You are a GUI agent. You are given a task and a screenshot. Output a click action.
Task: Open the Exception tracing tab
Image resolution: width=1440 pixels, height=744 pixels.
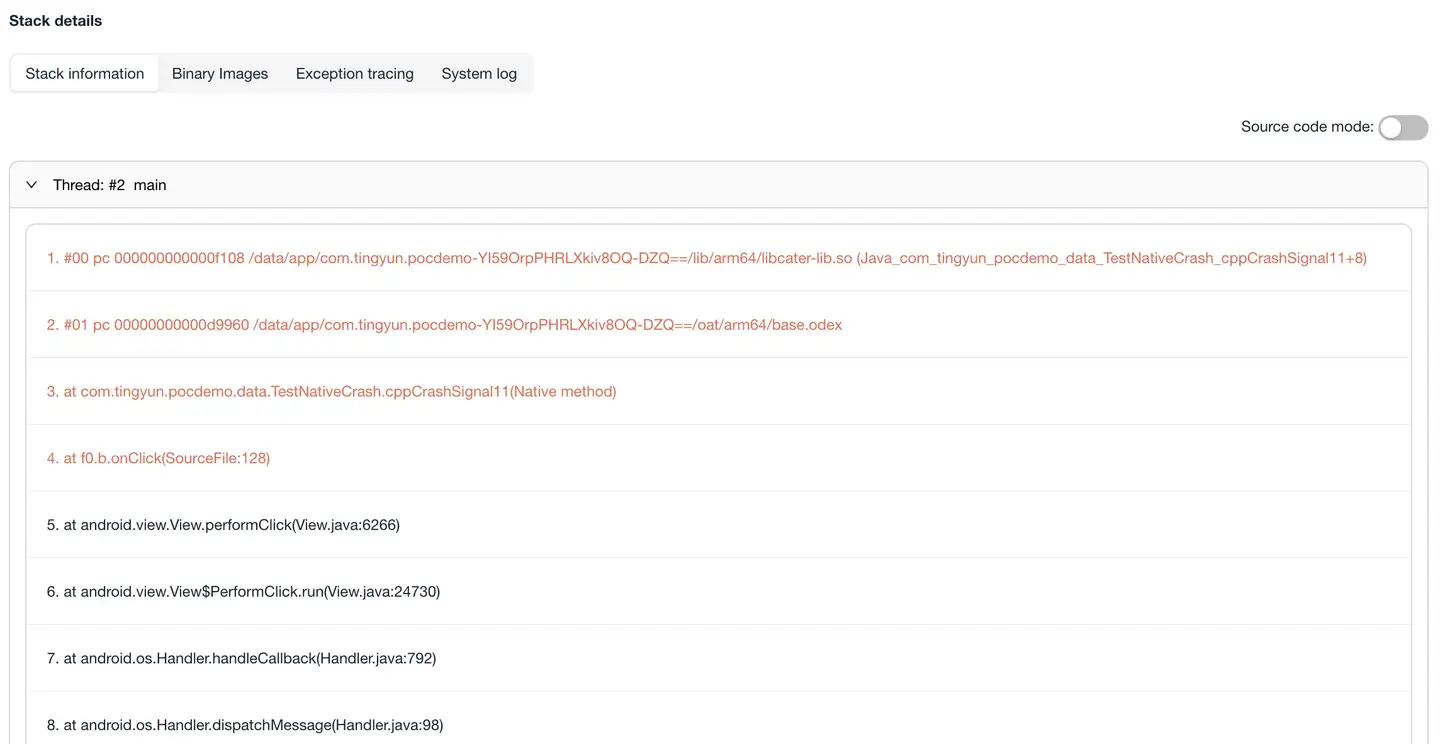[354, 74]
